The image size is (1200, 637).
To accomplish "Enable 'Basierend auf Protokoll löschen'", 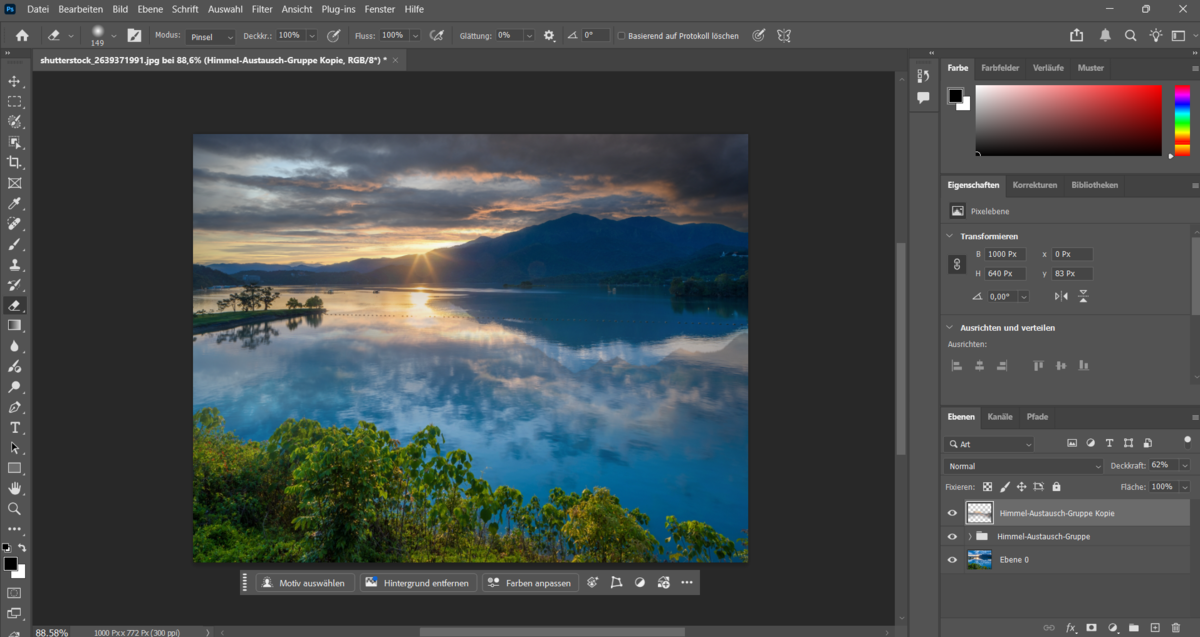I will click(622, 35).
